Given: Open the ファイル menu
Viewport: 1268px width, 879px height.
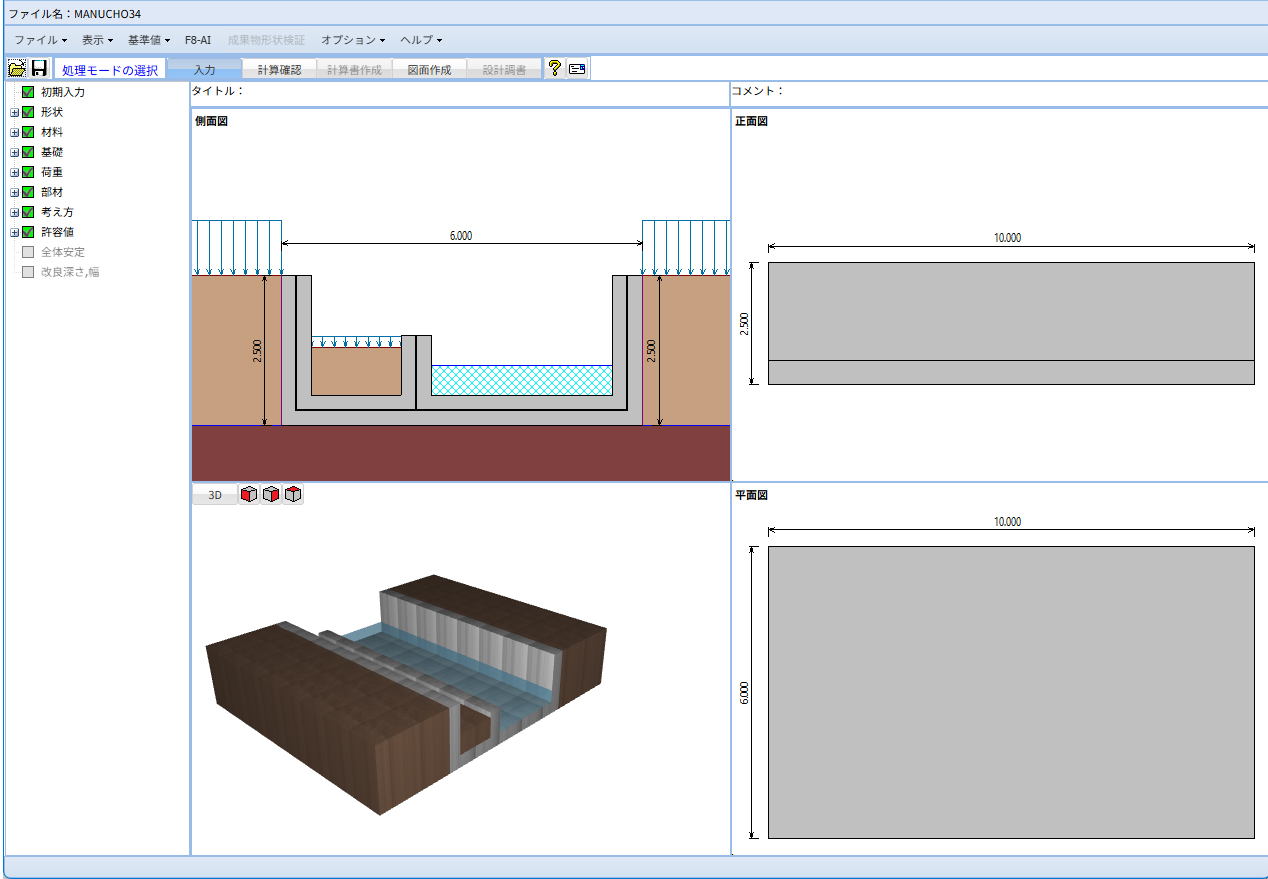Looking at the screenshot, I should pyautogui.click(x=40, y=40).
